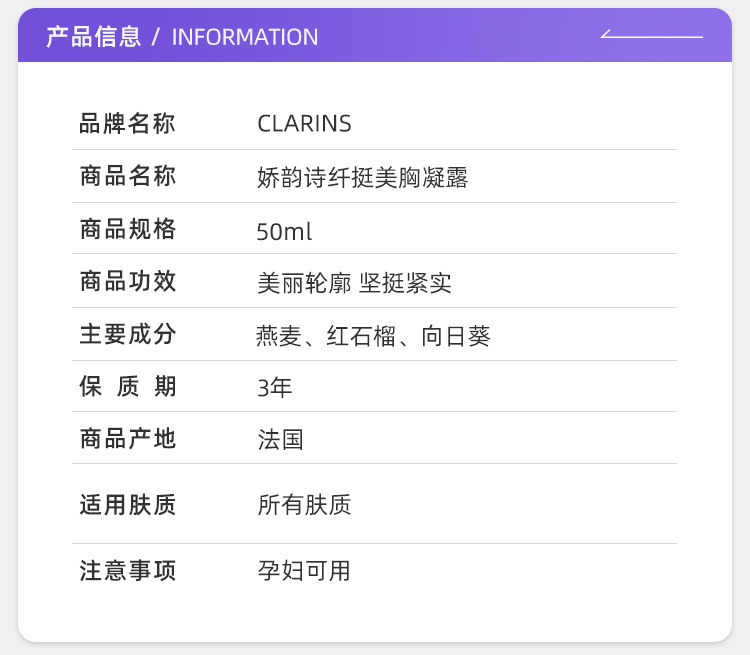Click the 适用肤质 row label
750x655 pixels.
pyautogui.click(x=127, y=505)
